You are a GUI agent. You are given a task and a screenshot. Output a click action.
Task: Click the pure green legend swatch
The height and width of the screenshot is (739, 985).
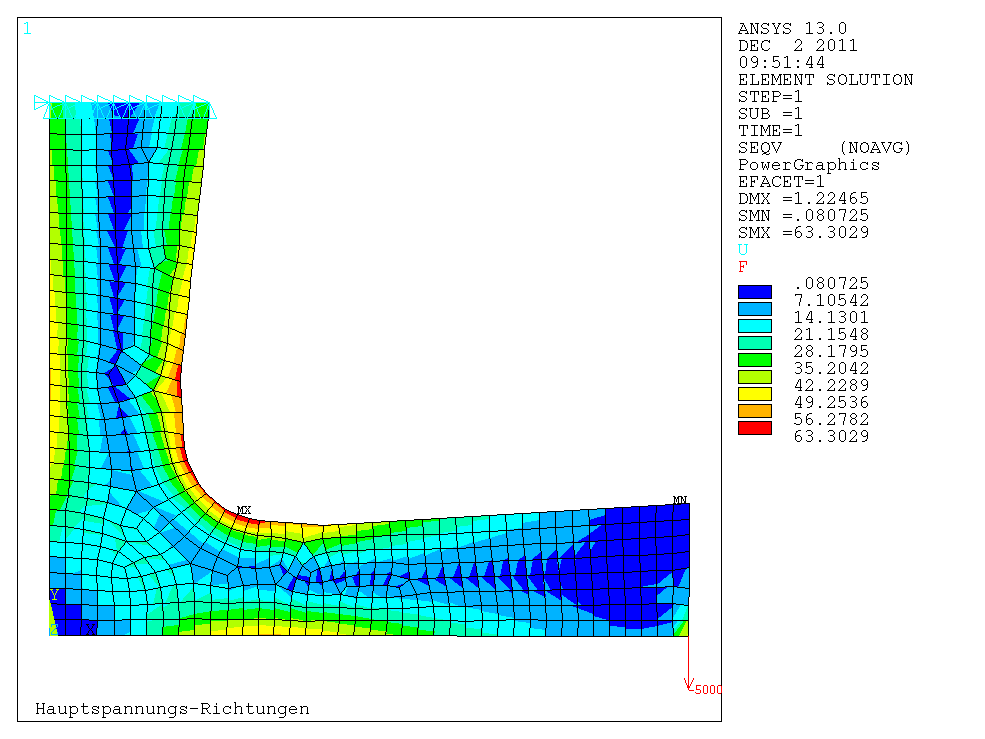[754, 360]
